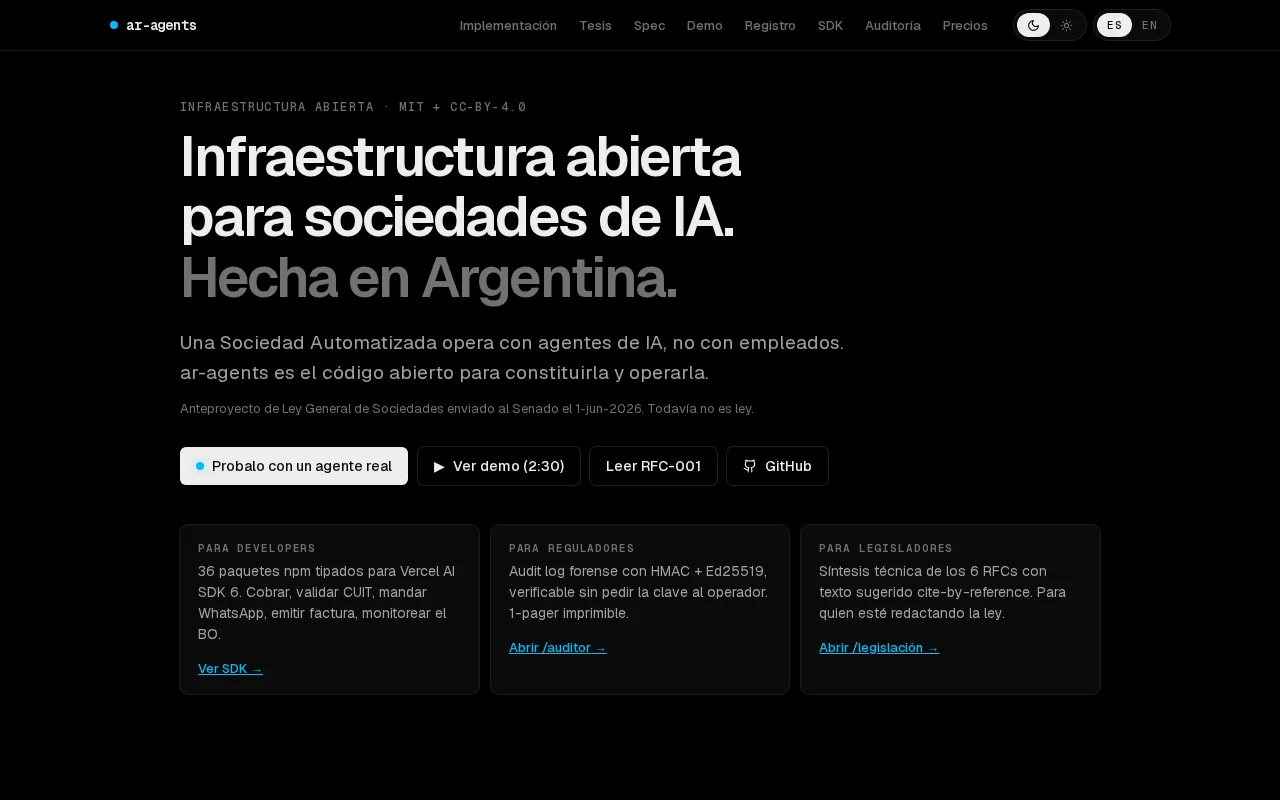Screen dimensions: 1280x800
Task: Switch to dark theme moon icon
Action: point(1033,25)
